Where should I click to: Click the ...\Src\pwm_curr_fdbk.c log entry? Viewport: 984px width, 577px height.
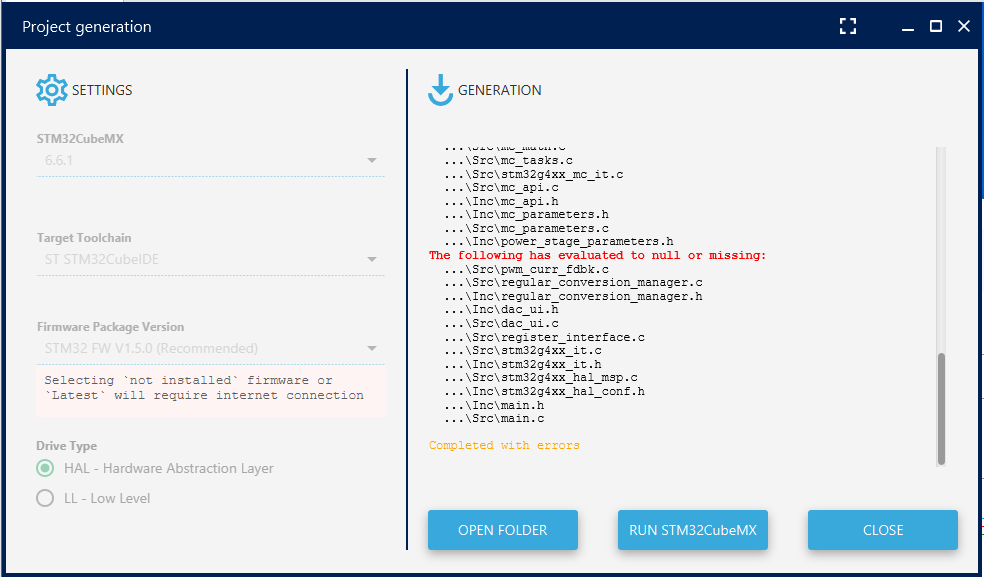tap(526, 269)
